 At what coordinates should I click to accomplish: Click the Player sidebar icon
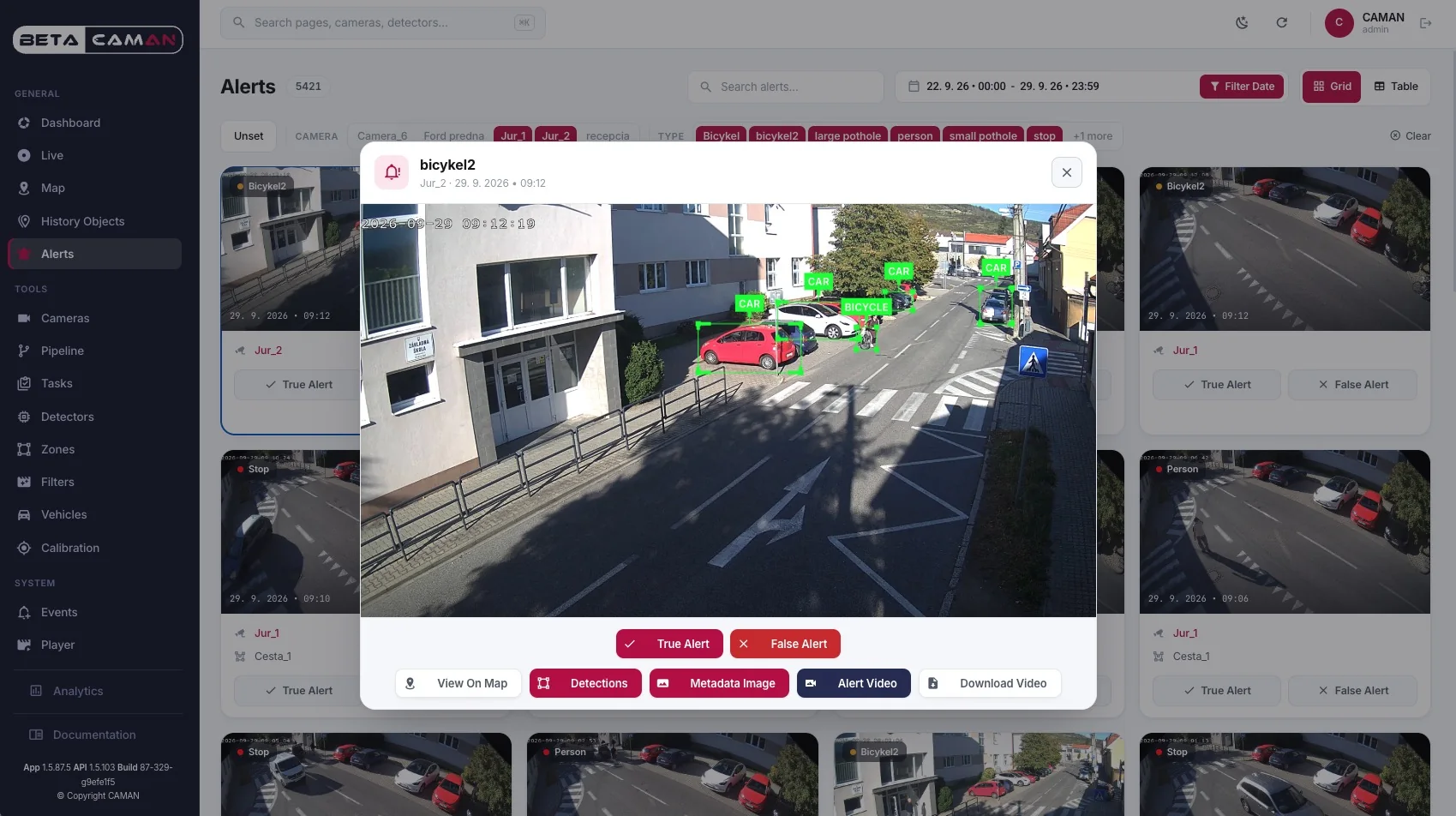[24, 645]
